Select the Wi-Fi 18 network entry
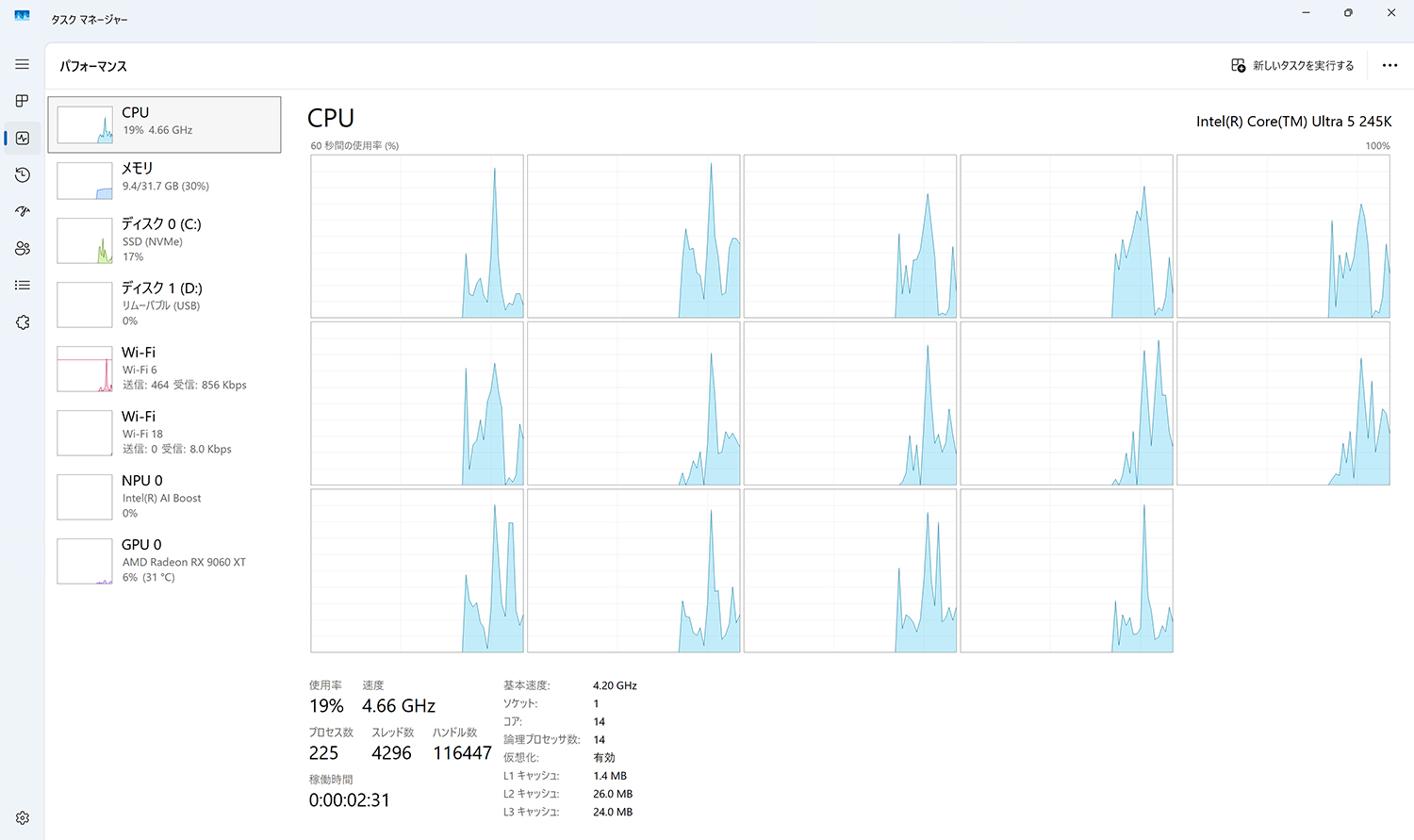 [164, 432]
